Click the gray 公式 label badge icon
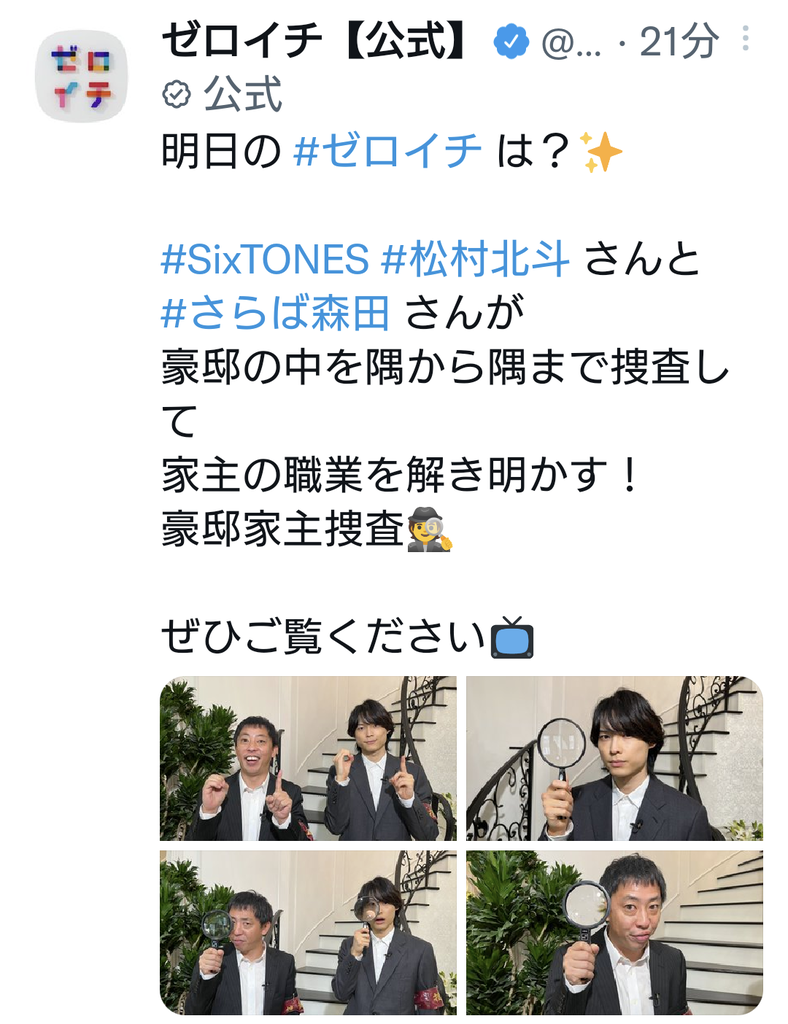Screen dimensions: 788x1024 (x=176, y=95)
